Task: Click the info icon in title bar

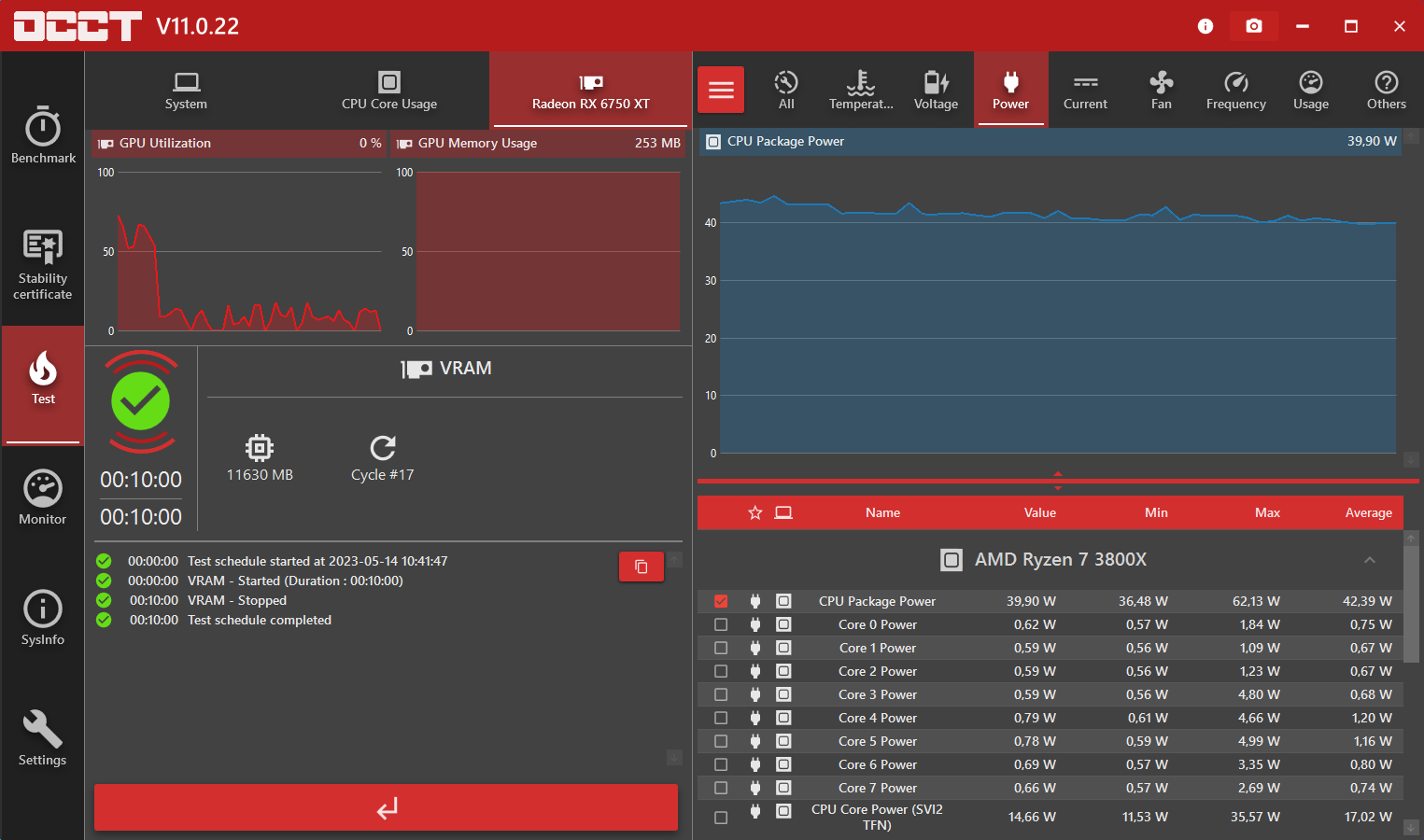Action: [1205, 26]
